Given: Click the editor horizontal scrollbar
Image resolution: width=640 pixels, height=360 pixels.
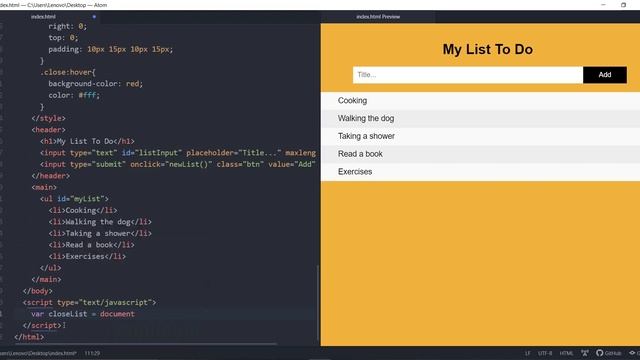Looking at the screenshot, I should 145,344.
